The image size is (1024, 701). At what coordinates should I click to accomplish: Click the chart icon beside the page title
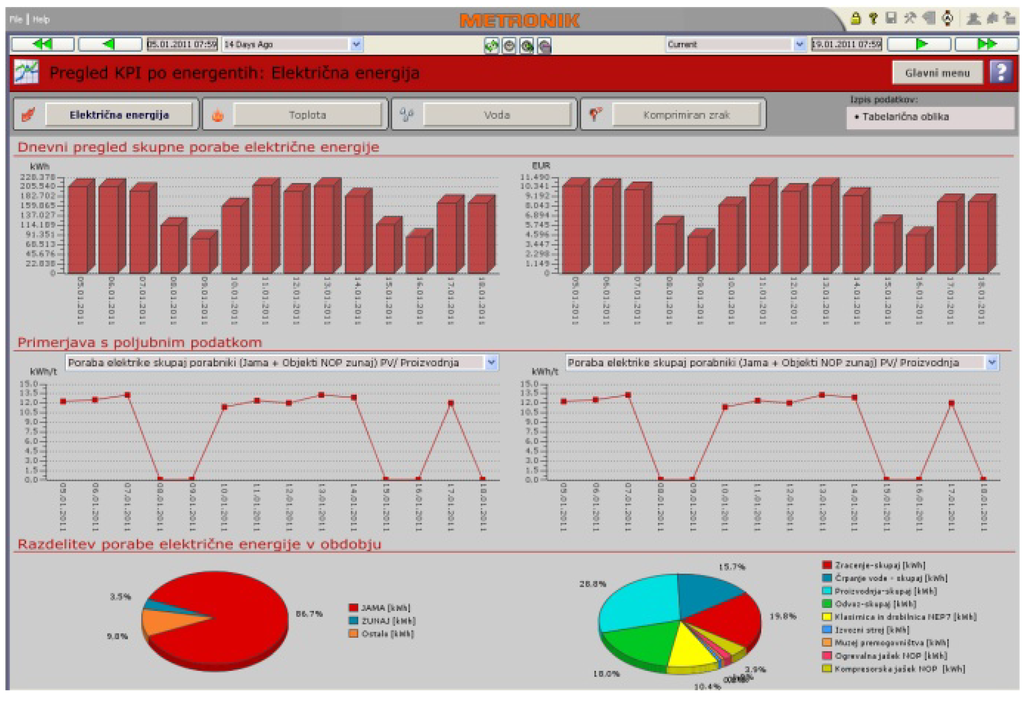point(27,73)
